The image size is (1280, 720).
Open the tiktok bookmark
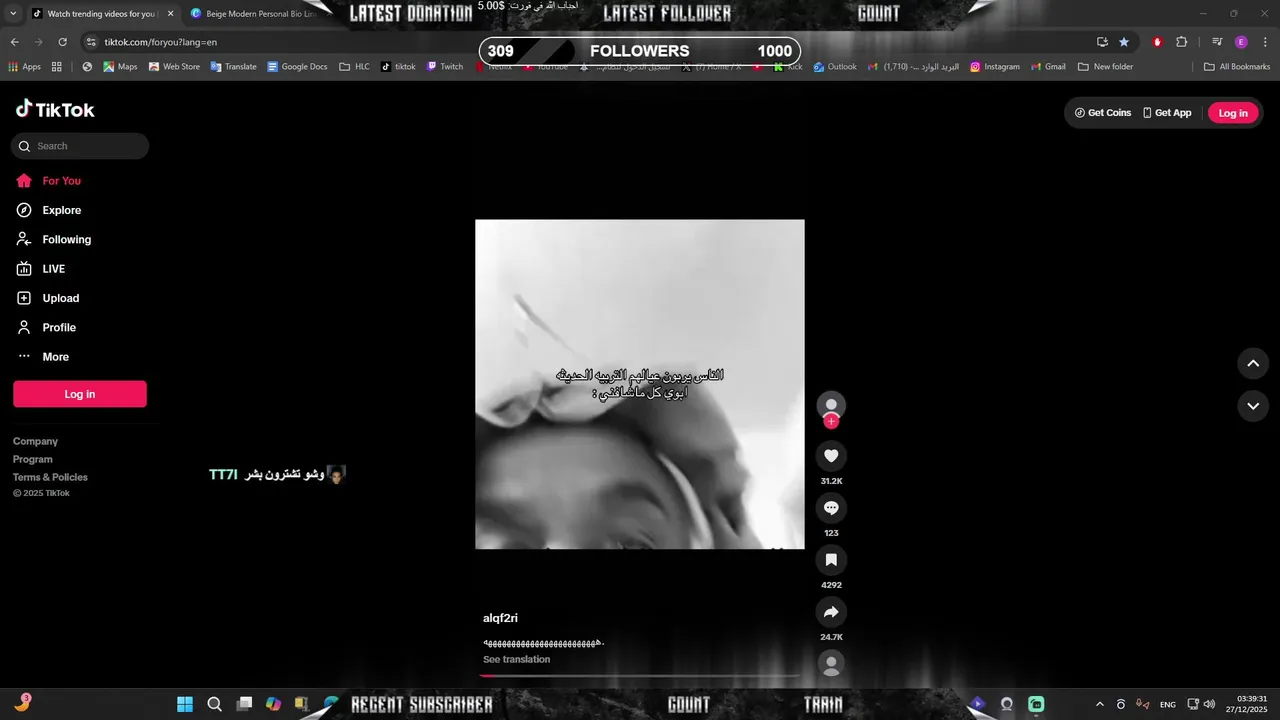click(x=398, y=67)
